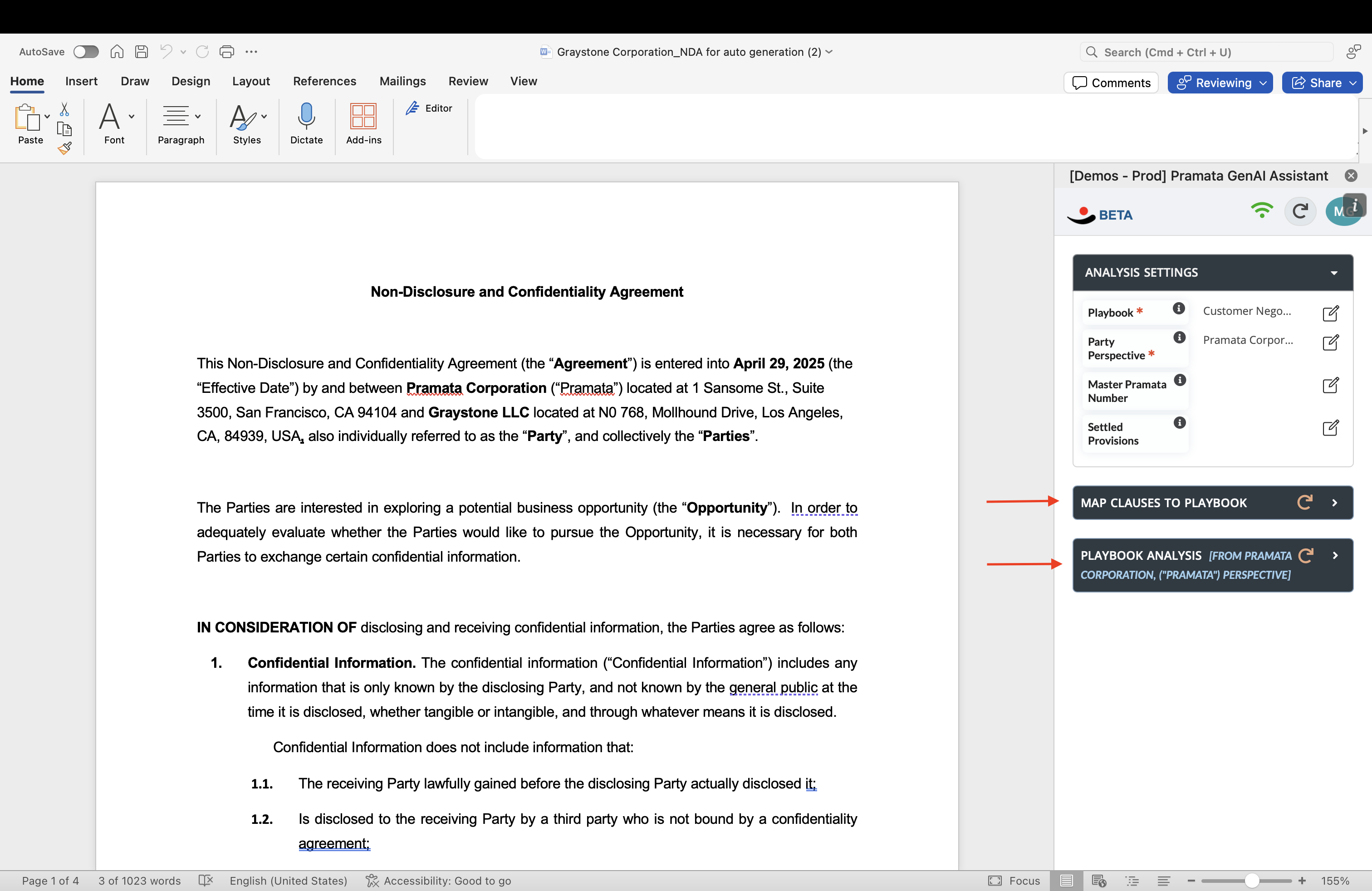Click the Editor button

[x=430, y=108]
